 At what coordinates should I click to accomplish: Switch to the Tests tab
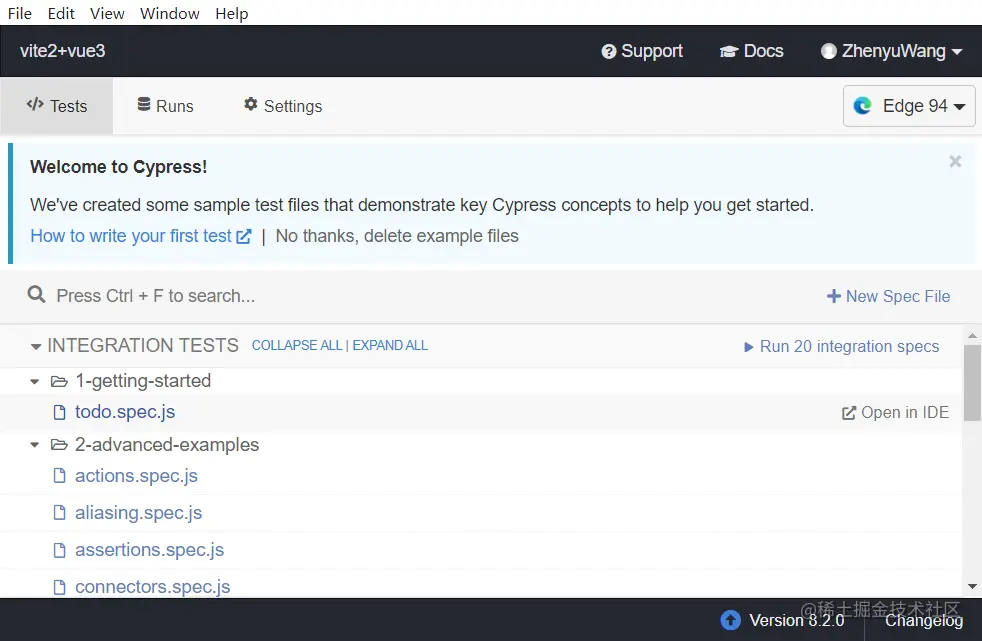point(57,106)
